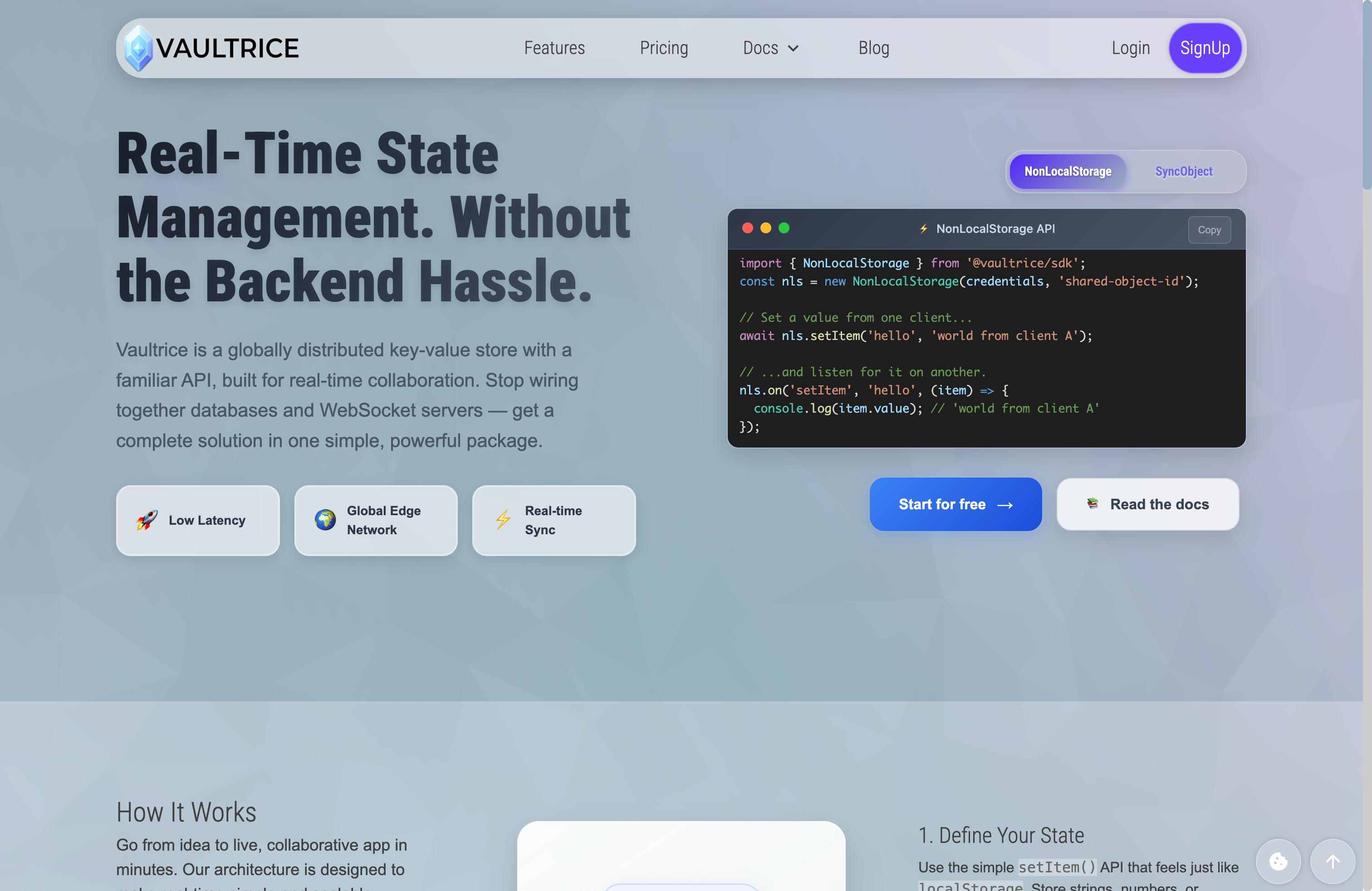Go to the Pricing page
1372x891 pixels.
coord(663,49)
